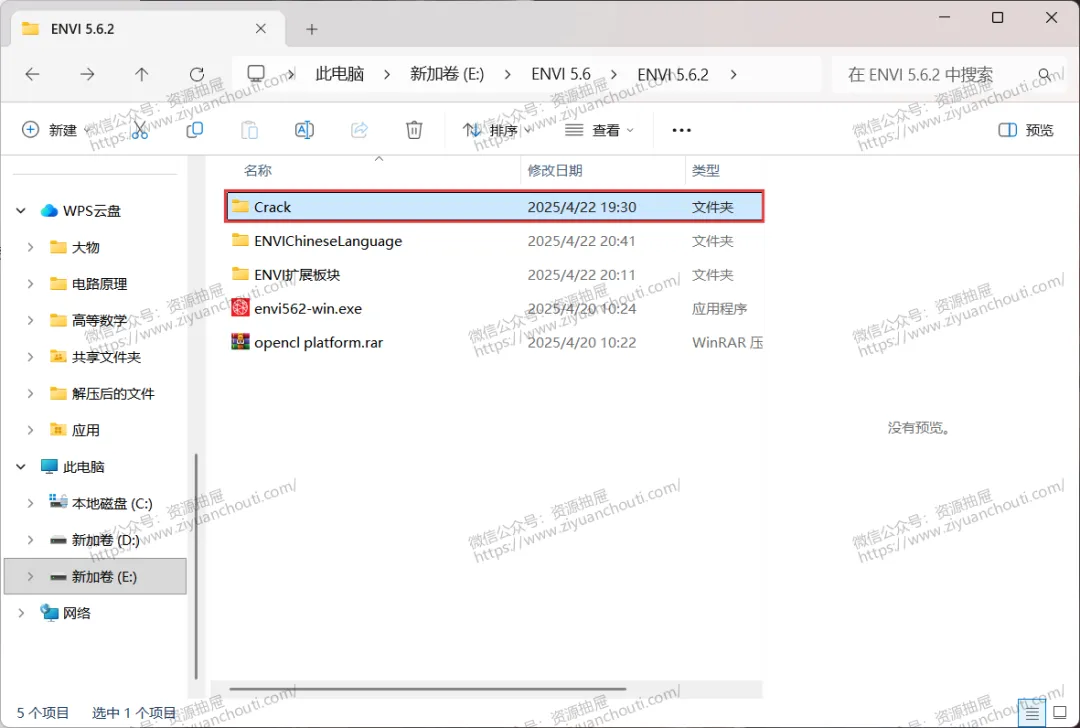Expand the 新加卷 (D:) node
Screen dimensions: 1080x728
[x=30, y=540]
